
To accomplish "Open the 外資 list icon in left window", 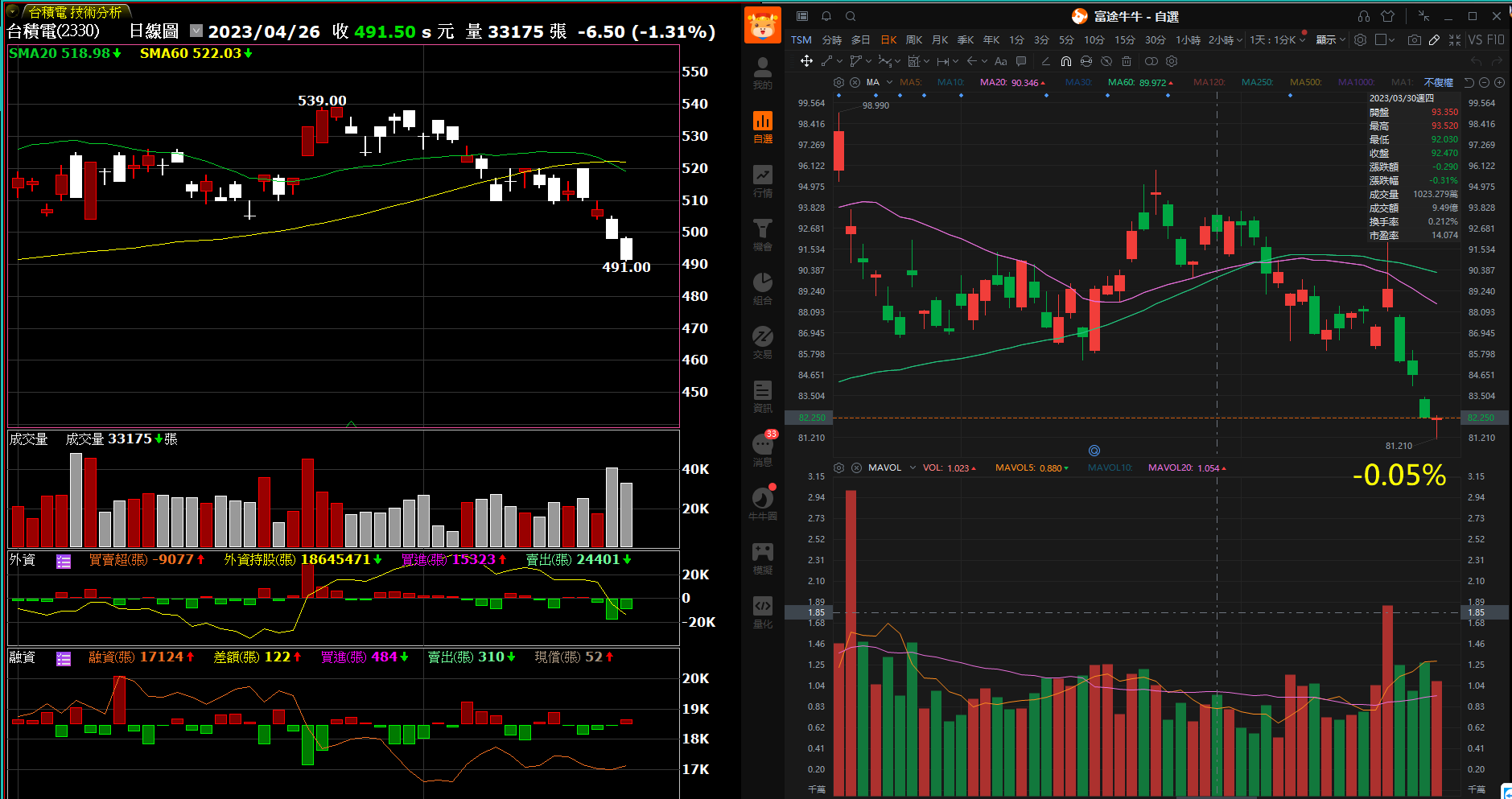I will (x=64, y=562).
